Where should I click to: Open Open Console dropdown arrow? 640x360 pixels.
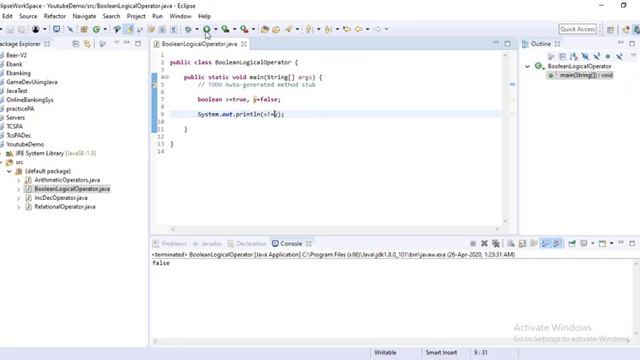611,244
